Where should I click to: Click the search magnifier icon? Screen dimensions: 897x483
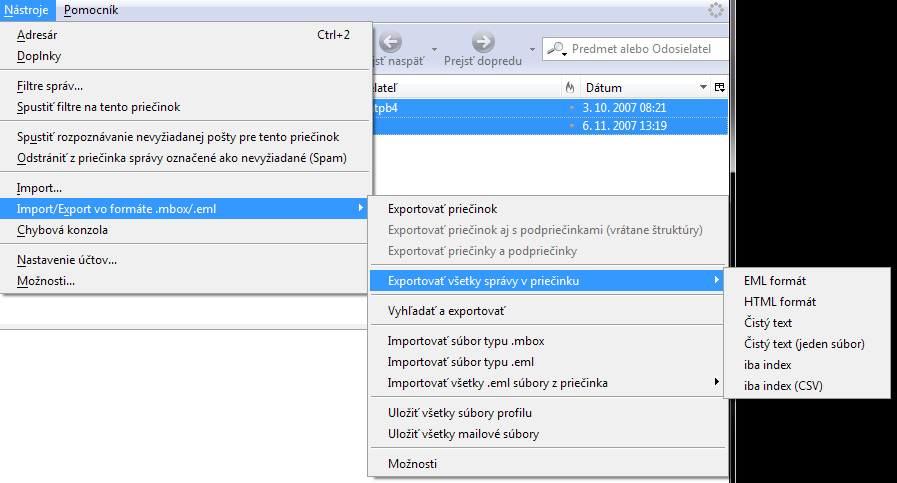(556, 48)
